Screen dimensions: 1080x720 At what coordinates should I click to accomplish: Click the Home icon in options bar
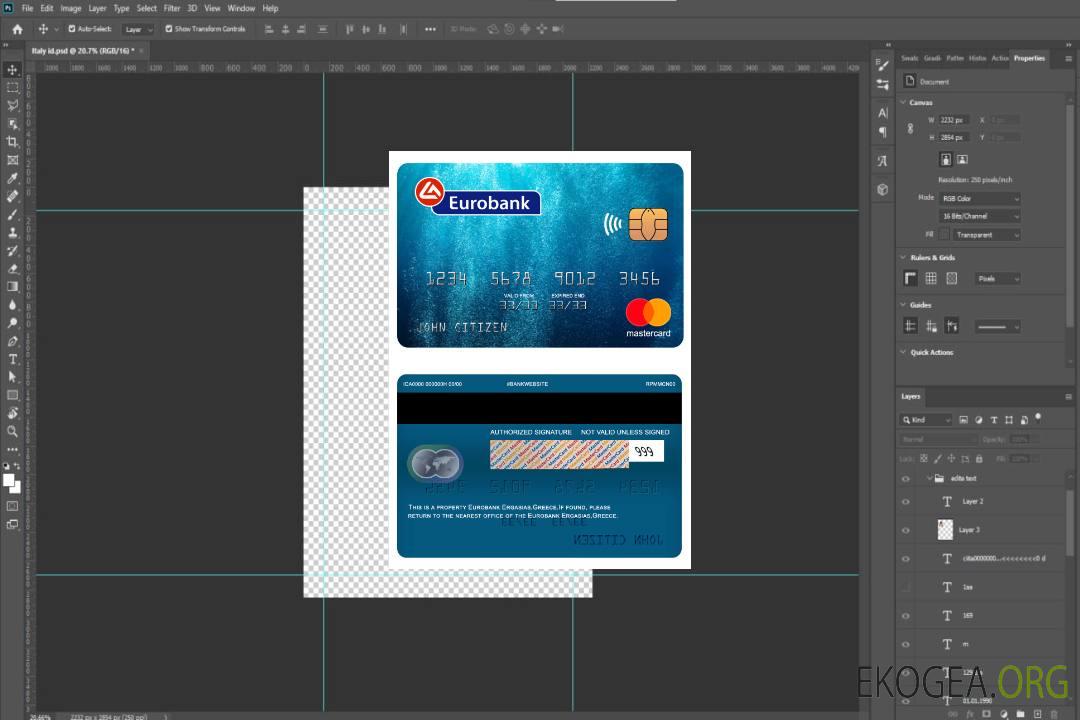coord(17,29)
